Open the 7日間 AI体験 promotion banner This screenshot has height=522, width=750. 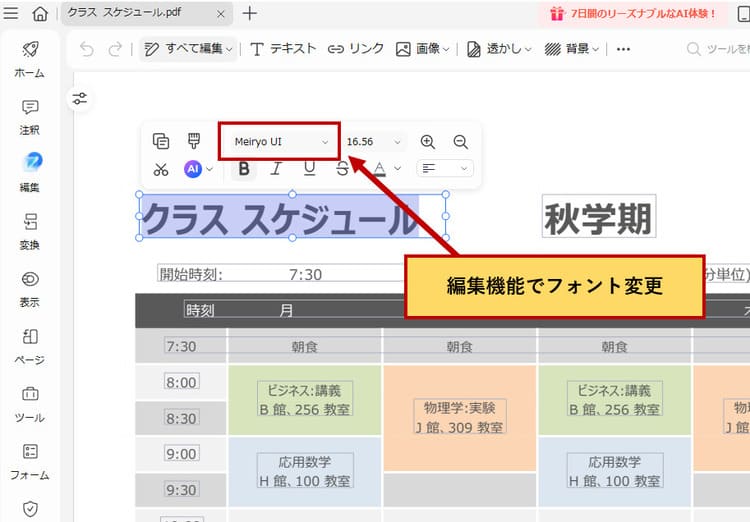633,13
